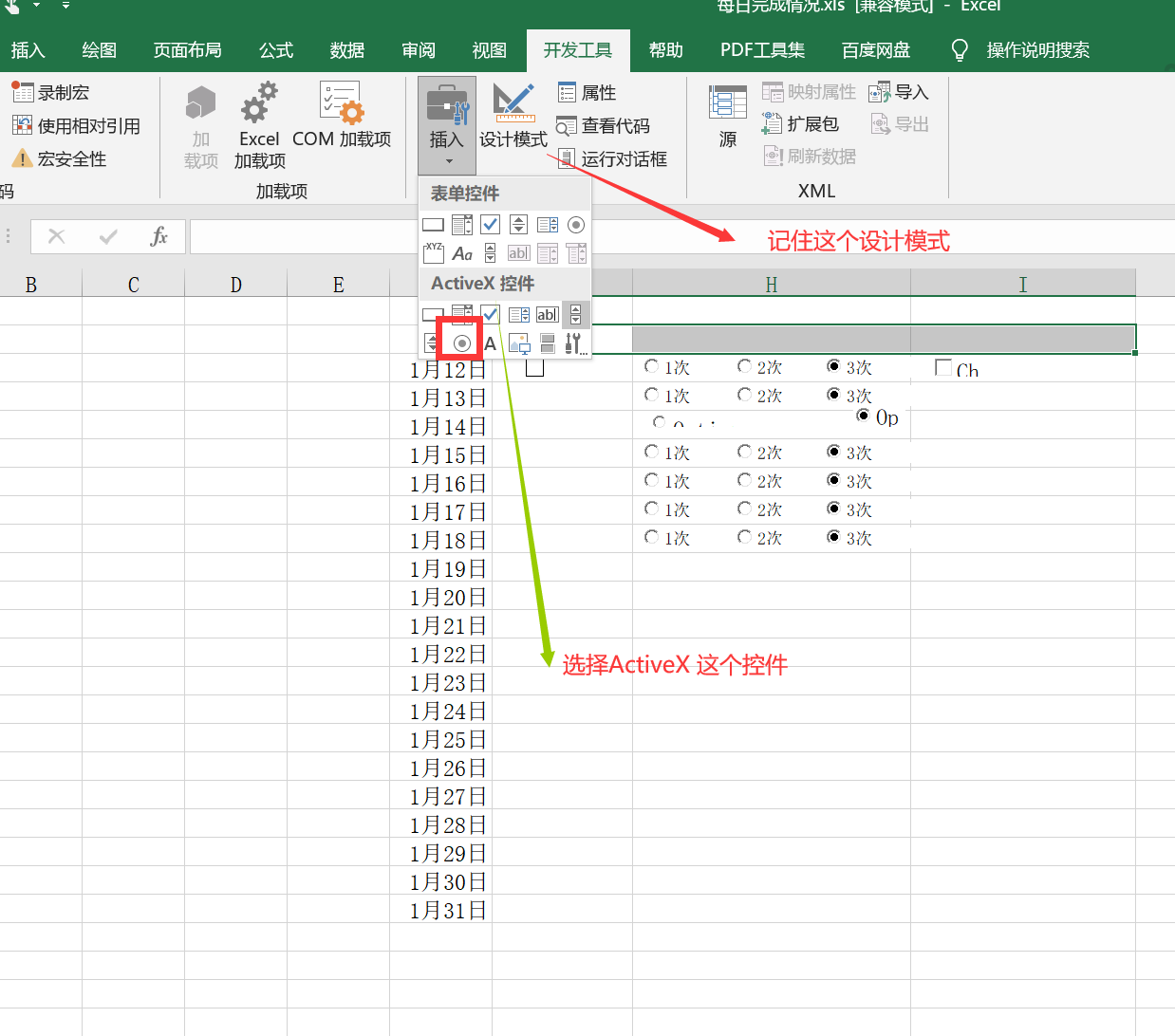Click the 'Op' option button
The height and width of the screenshot is (1036, 1175).
pyautogui.click(x=863, y=416)
